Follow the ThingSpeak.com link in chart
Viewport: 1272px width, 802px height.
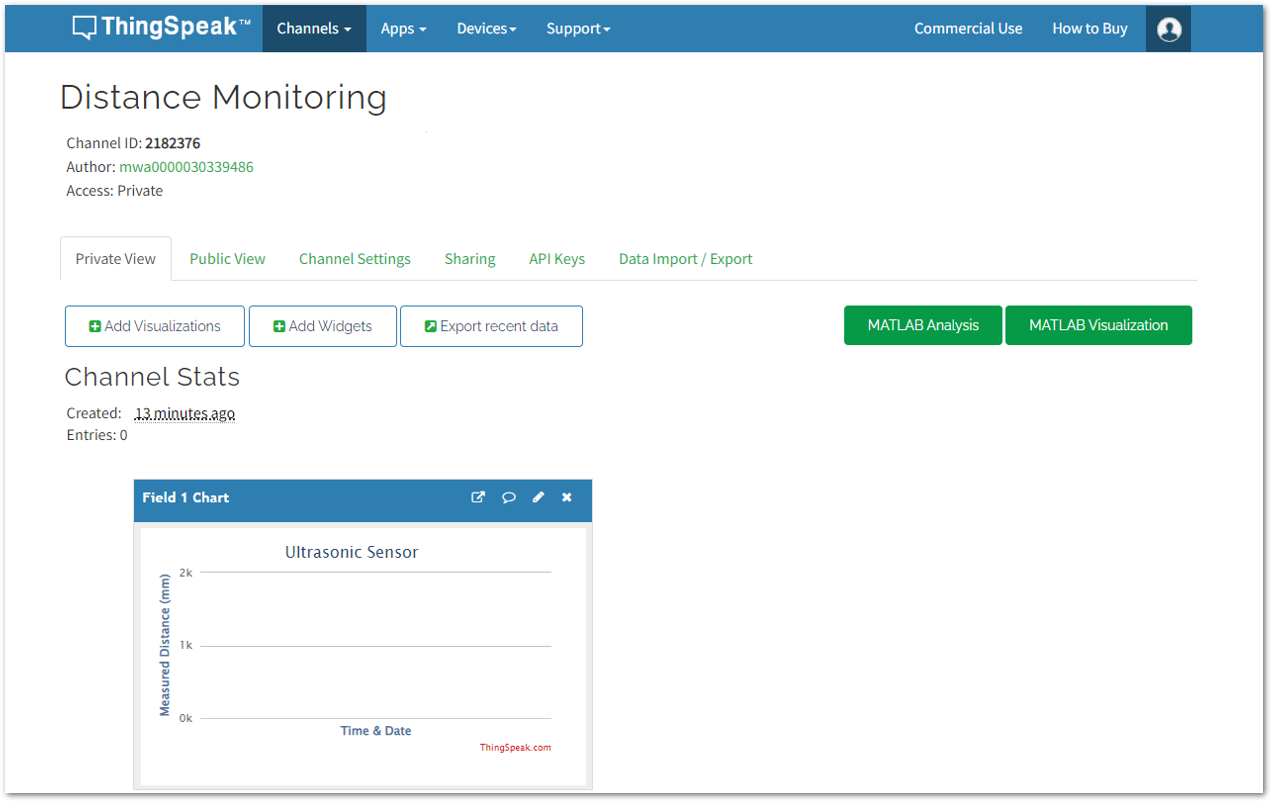pyautogui.click(x=515, y=748)
